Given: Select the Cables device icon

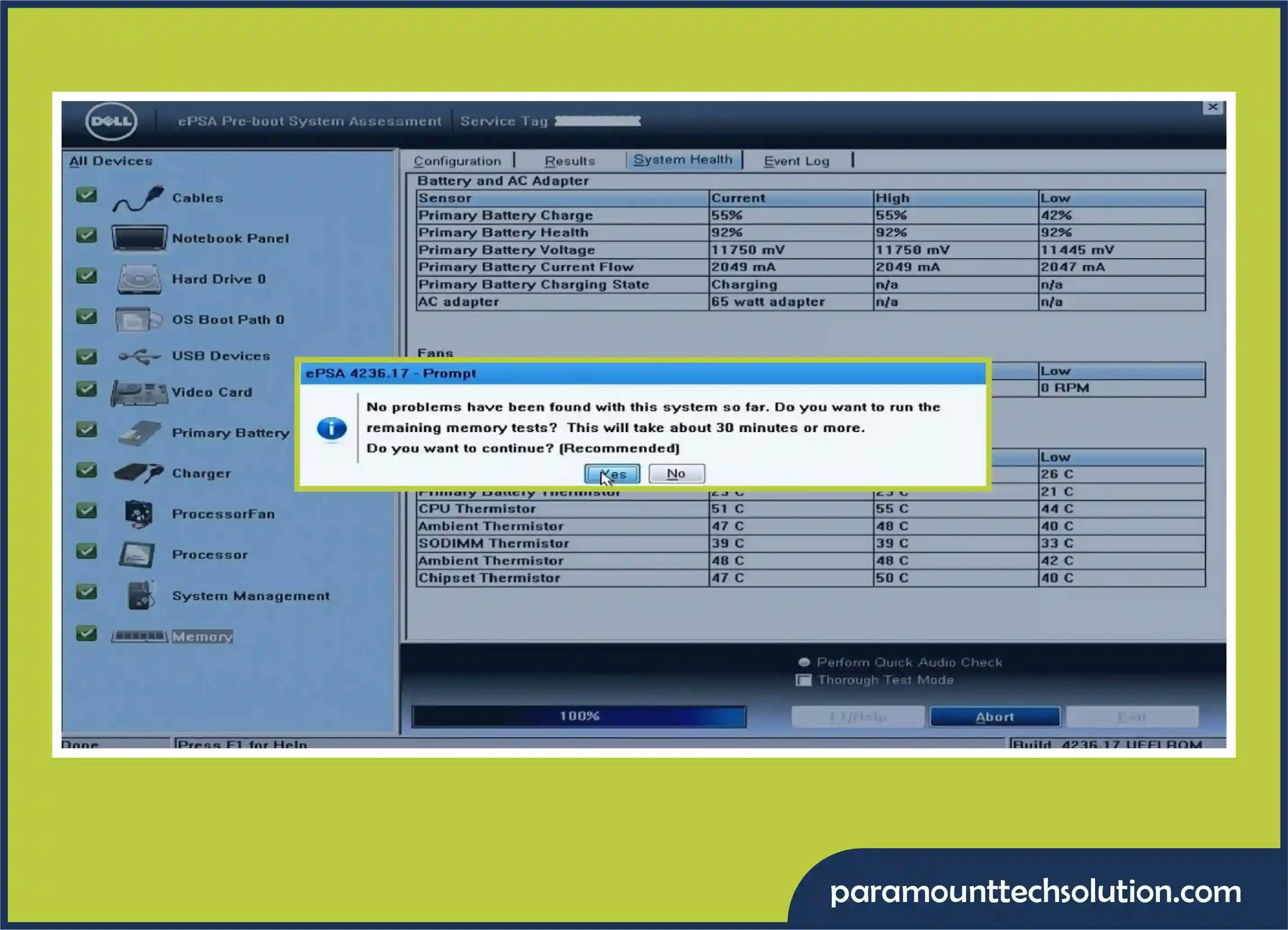Looking at the screenshot, I should click(138, 199).
